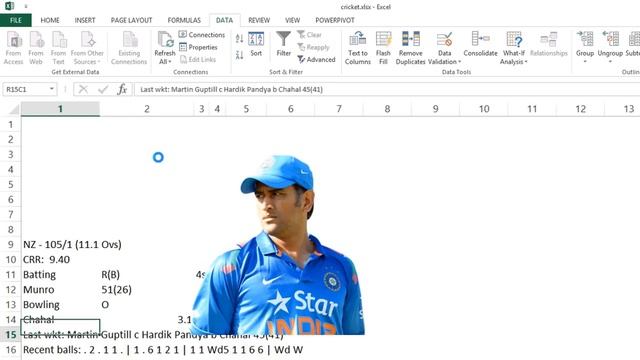
Task: Click Relationships
Action: [x=549, y=44]
